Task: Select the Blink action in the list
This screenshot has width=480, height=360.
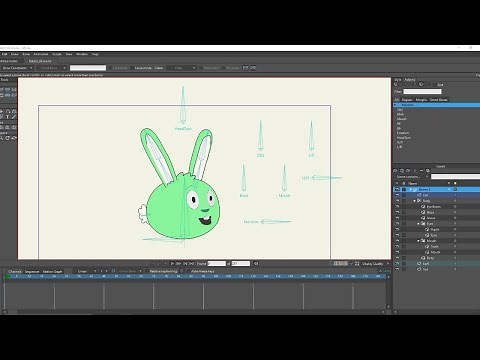Action: click(x=400, y=114)
